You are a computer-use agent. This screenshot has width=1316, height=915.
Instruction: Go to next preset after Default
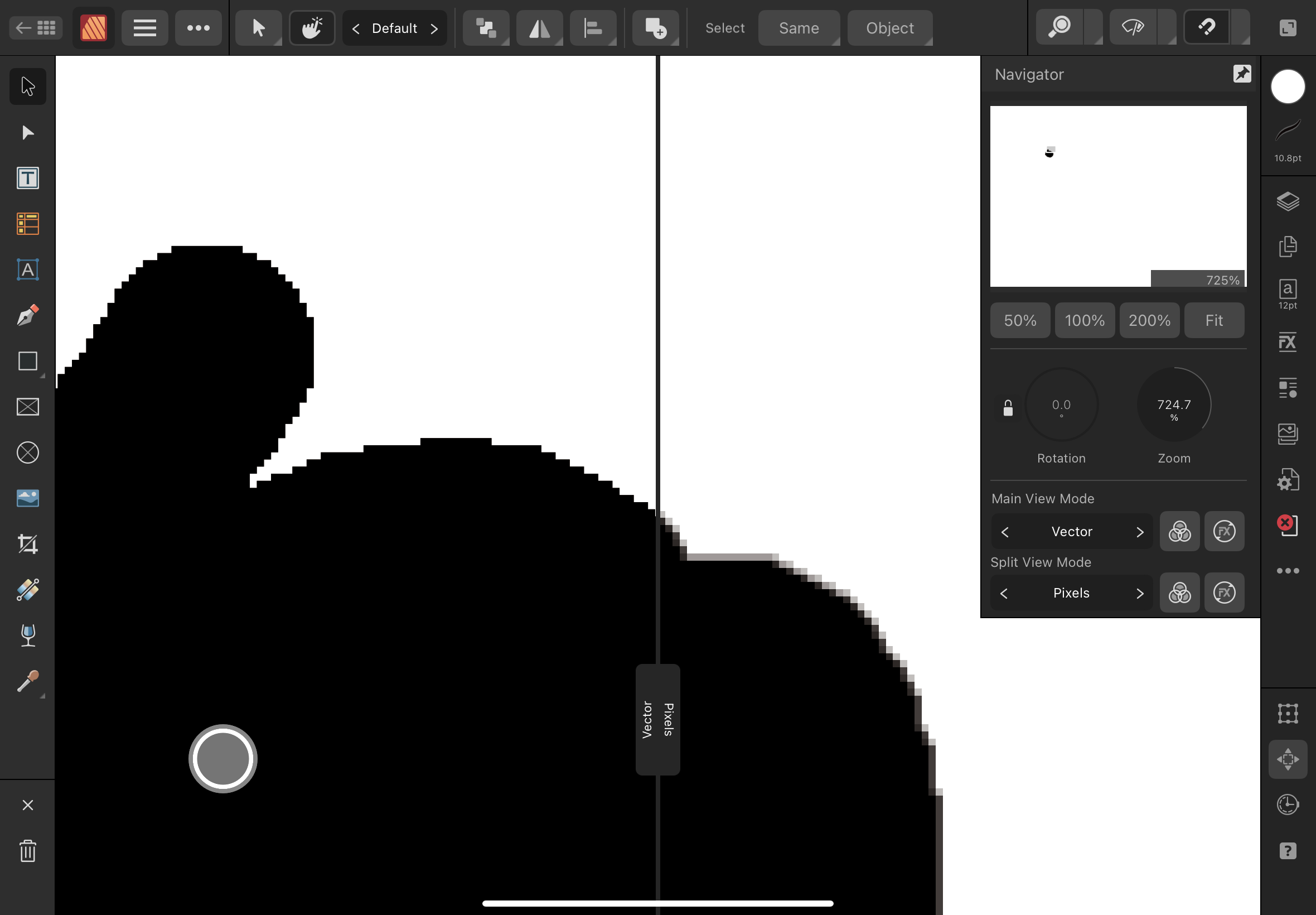tap(434, 28)
